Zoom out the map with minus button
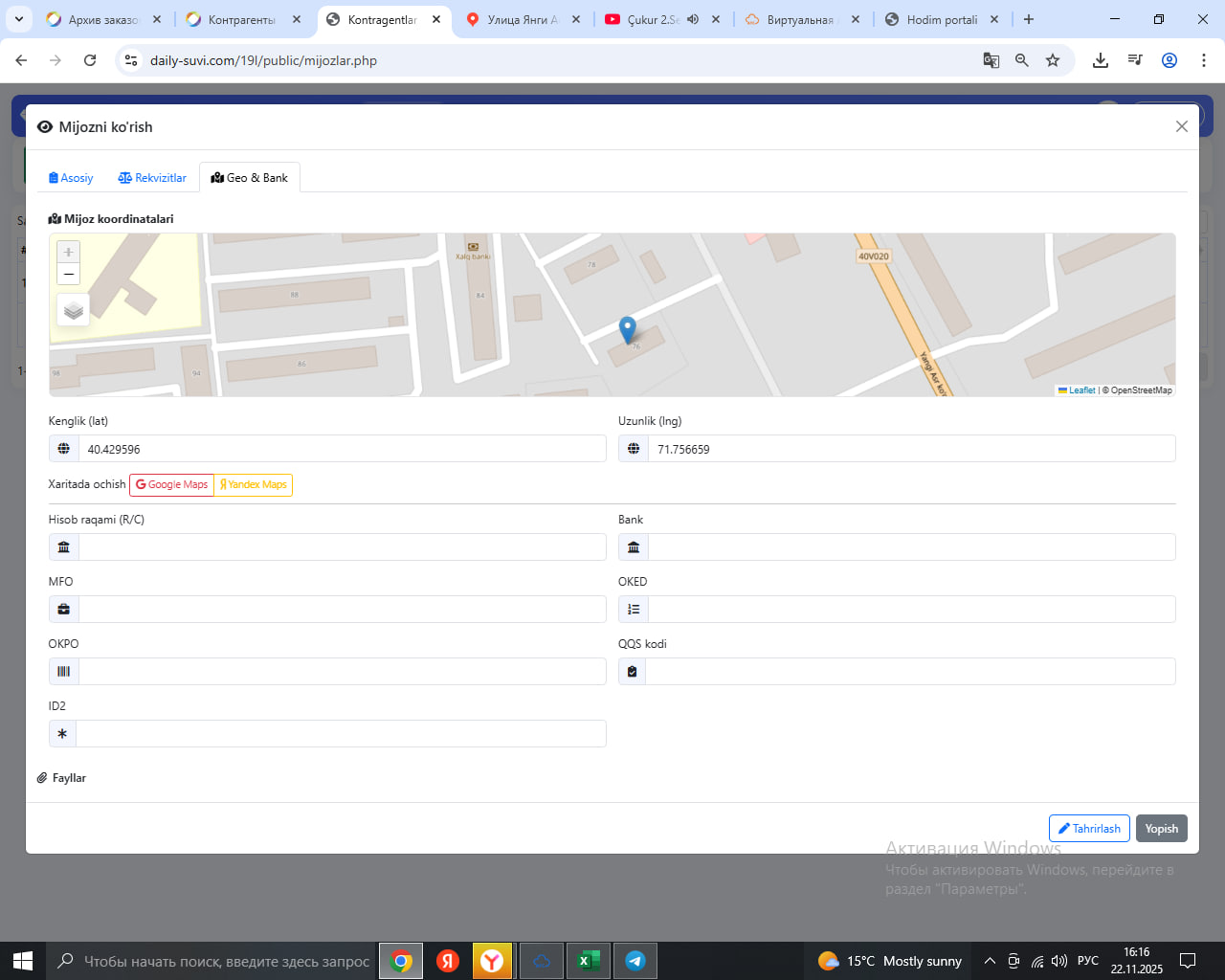This screenshot has width=1225, height=980. point(69,275)
